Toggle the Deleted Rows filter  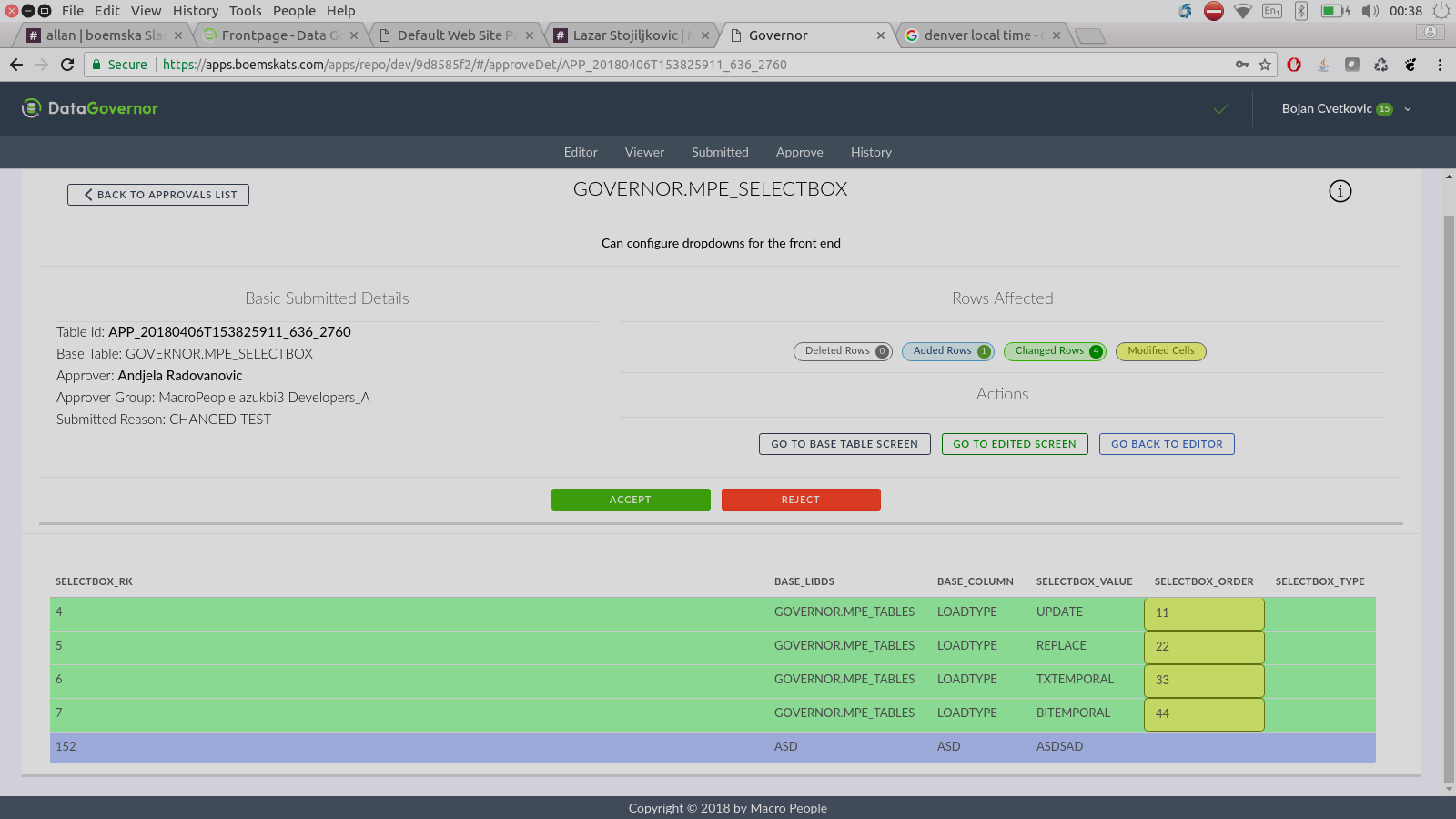[x=843, y=351]
